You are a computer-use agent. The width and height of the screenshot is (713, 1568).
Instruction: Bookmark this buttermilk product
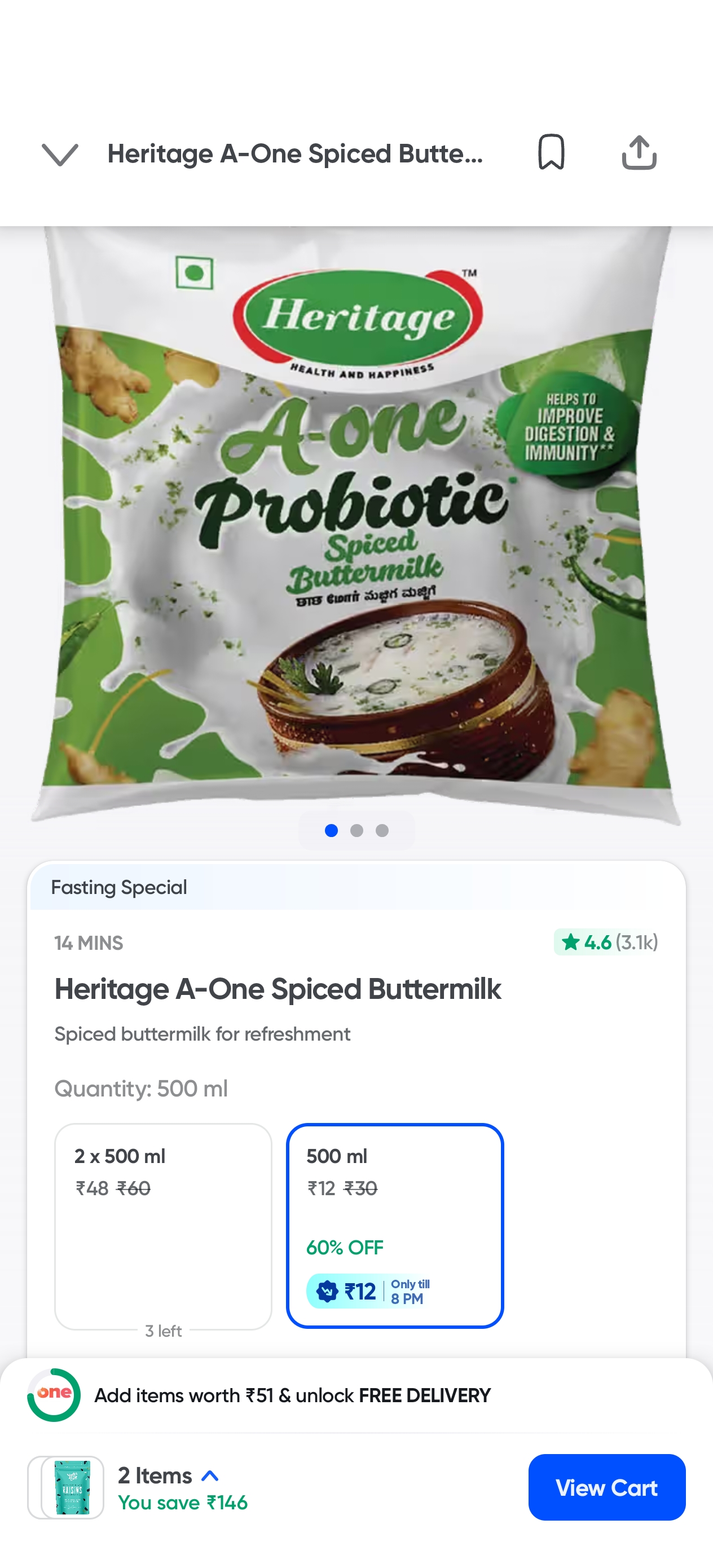point(551,152)
